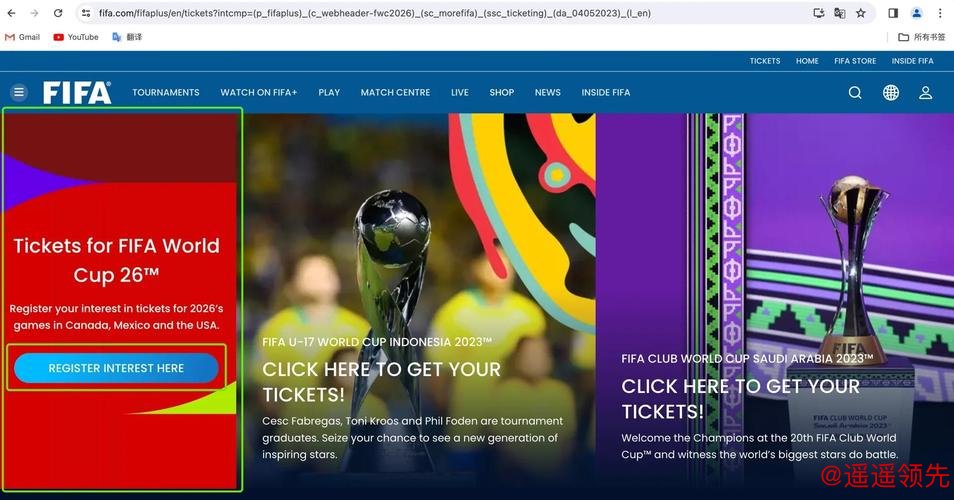Click REGISTER INTEREST HERE button
954x500 pixels.
(x=116, y=368)
